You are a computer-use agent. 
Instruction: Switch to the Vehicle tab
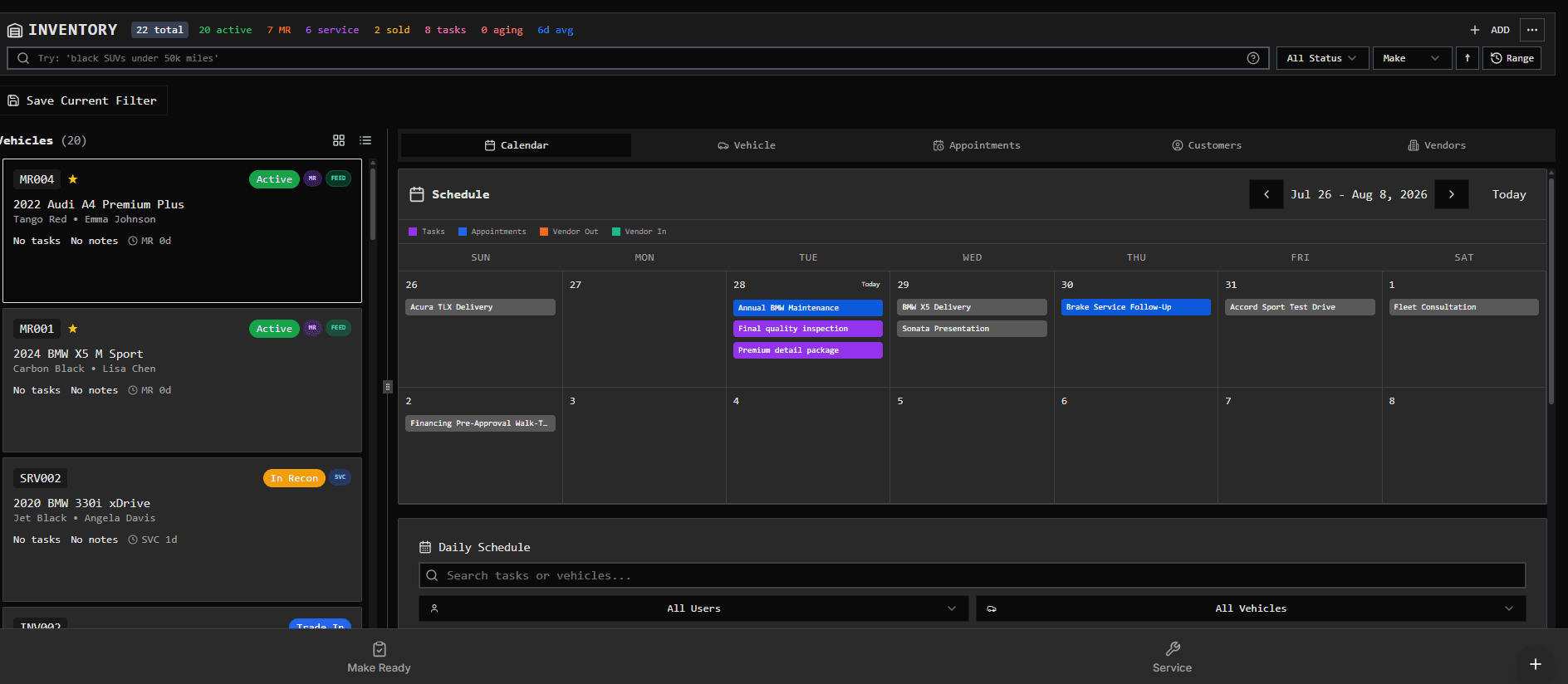747,145
